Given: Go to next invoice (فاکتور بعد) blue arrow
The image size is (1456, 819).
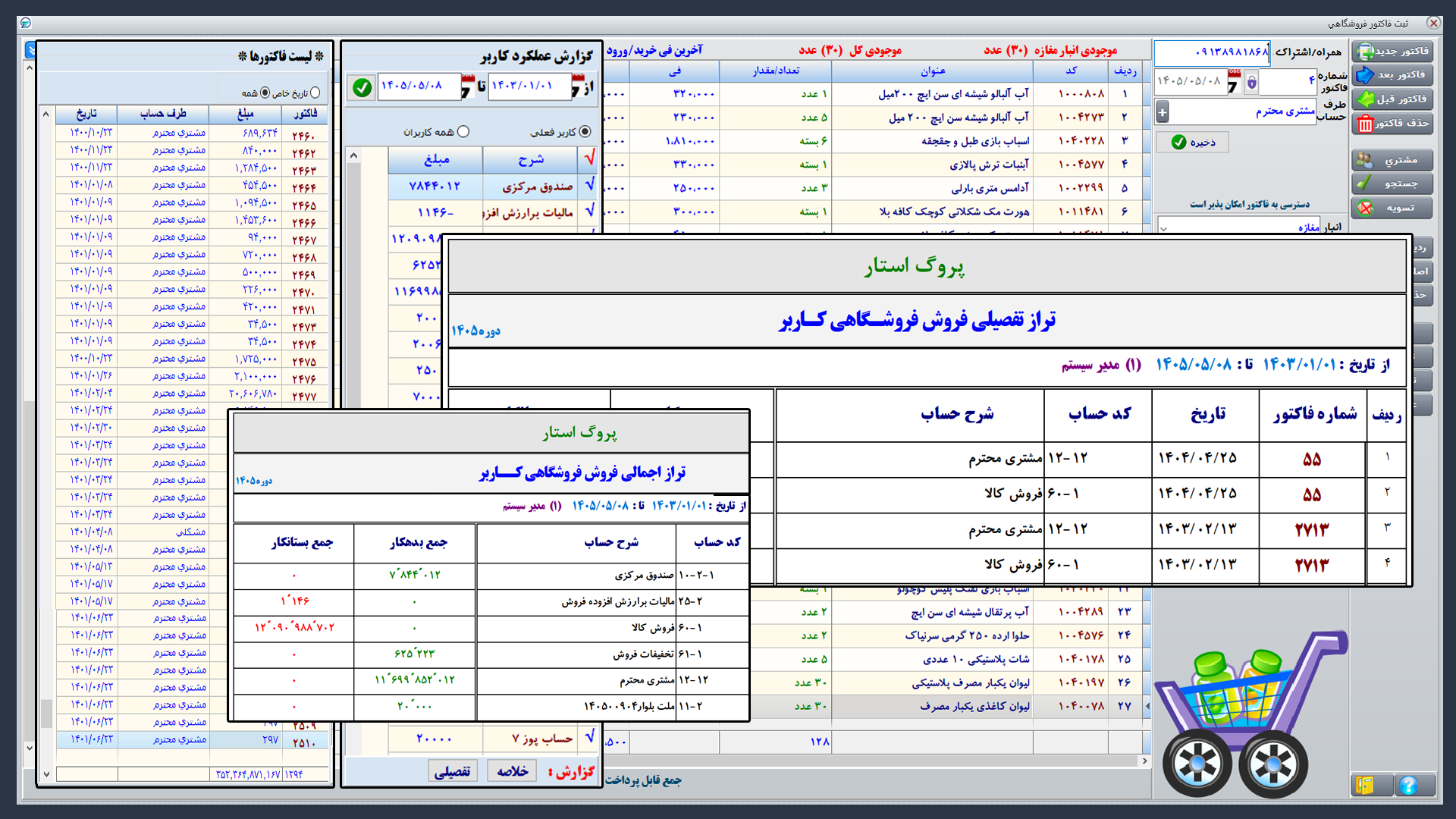Looking at the screenshot, I should (x=1365, y=74).
